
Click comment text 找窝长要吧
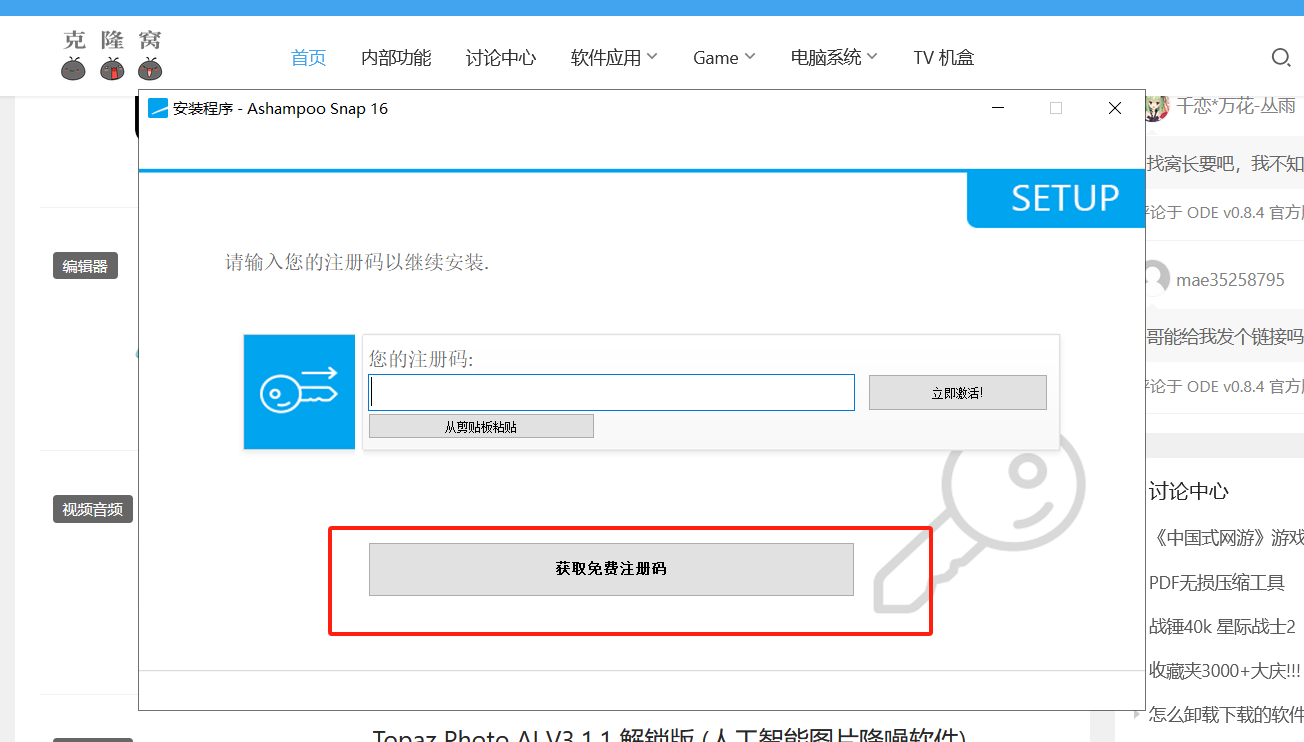1224,163
